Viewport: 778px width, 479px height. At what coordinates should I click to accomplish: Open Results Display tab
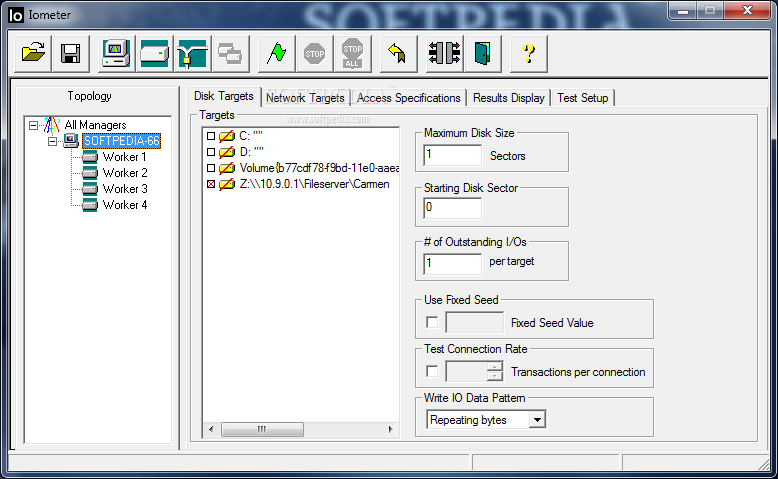pyautogui.click(x=509, y=98)
